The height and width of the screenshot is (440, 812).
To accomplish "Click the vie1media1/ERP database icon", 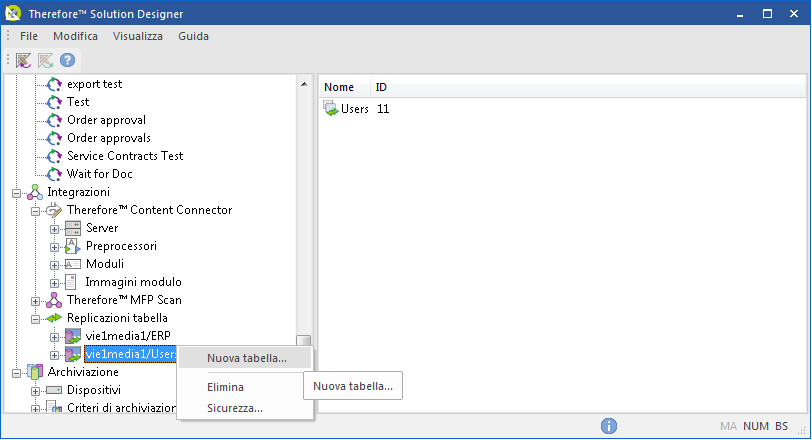I will pyautogui.click(x=73, y=336).
